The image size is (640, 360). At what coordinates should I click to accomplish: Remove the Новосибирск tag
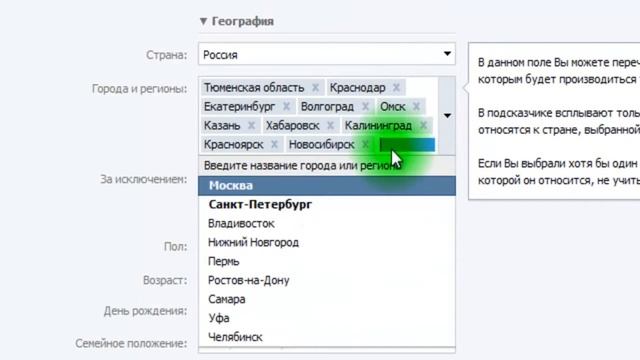[365, 144]
